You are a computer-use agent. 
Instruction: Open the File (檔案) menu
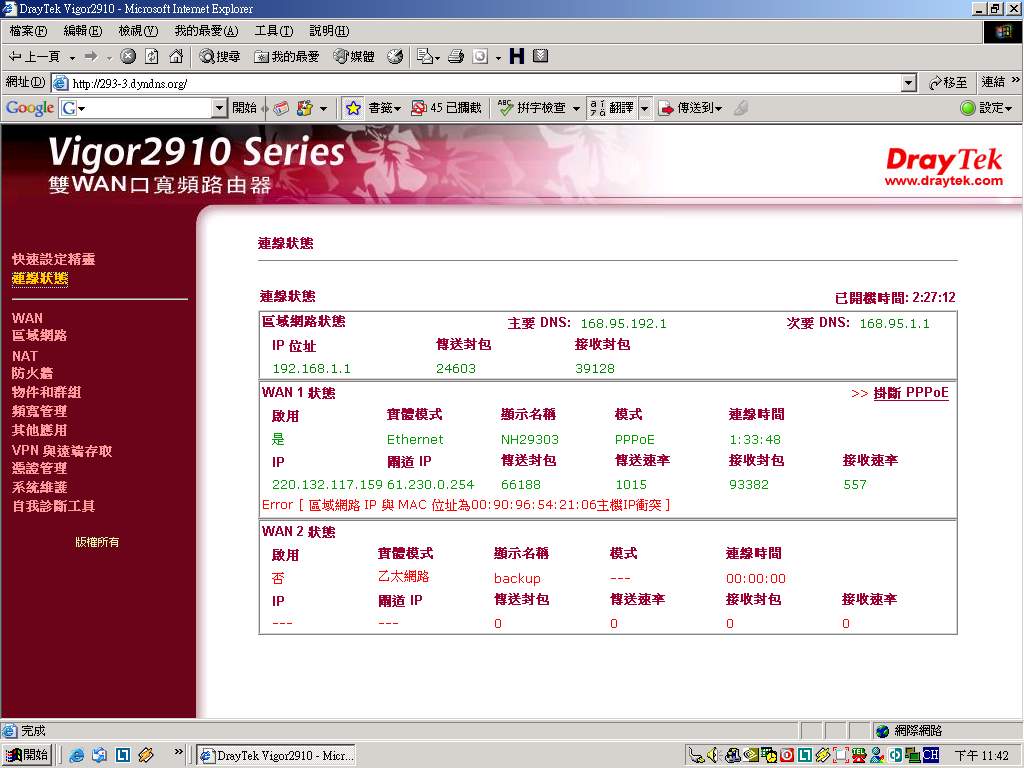click(28, 31)
